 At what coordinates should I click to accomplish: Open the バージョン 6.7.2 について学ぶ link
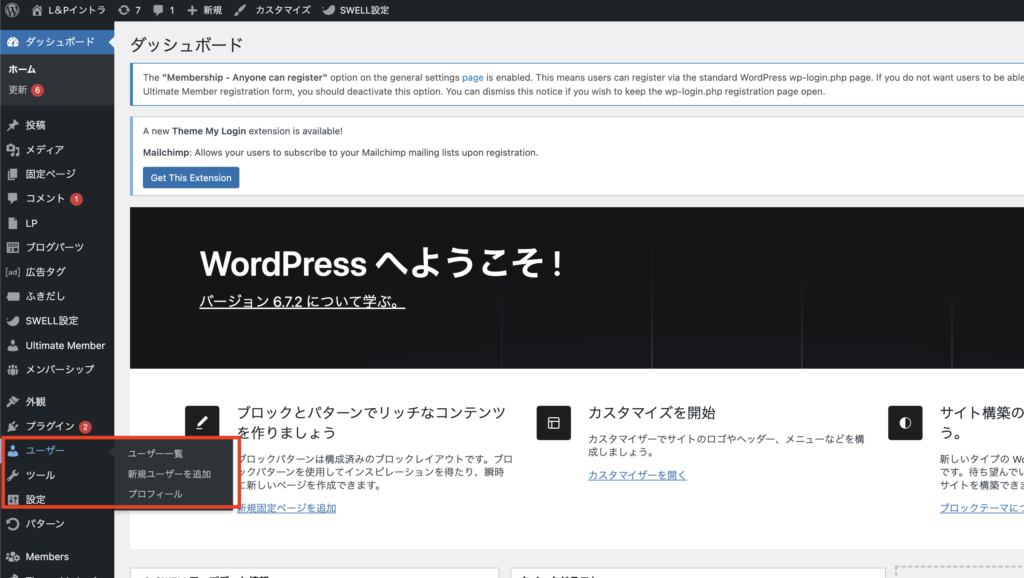302,301
